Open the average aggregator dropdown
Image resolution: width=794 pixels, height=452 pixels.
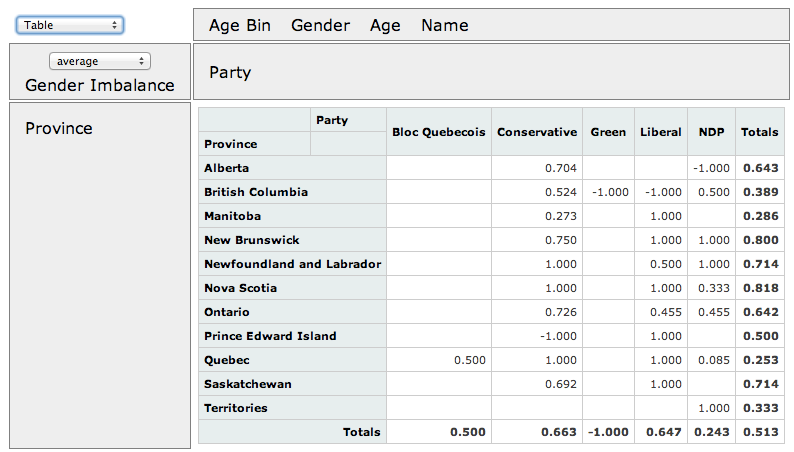[98, 61]
